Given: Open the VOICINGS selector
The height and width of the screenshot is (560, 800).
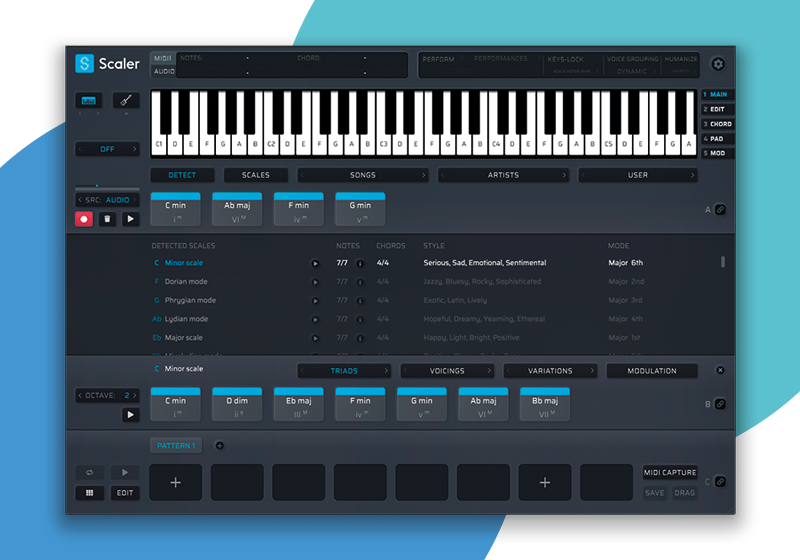Looking at the screenshot, I should click(447, 371).
